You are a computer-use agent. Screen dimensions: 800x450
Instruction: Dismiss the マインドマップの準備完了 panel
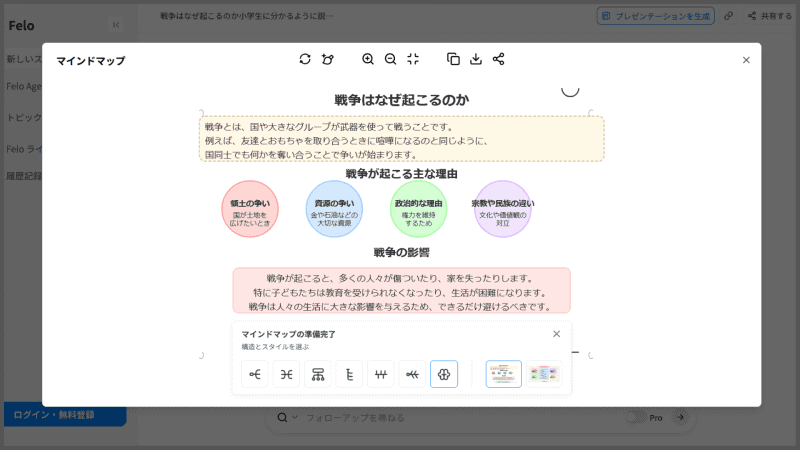[x=556, y=334]
